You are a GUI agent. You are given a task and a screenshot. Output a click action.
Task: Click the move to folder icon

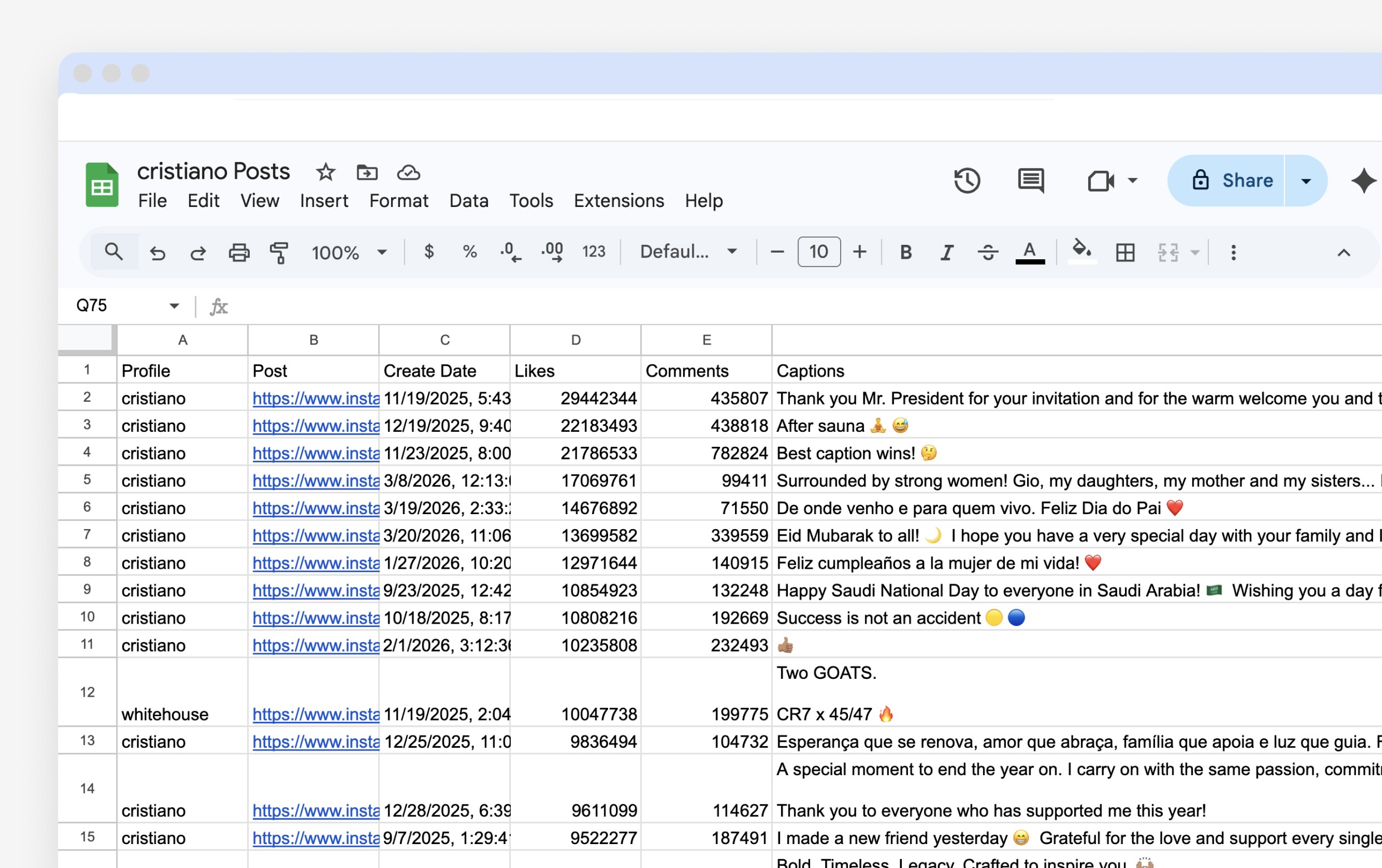pyautogui.click(x=367, y=171)
